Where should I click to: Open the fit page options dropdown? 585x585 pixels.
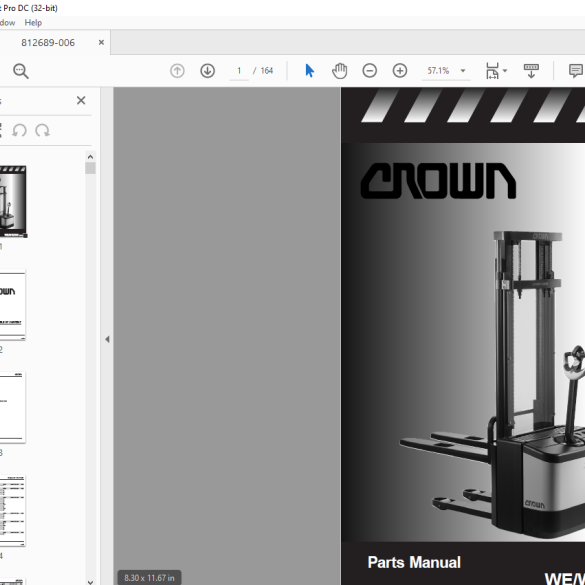coord(497,71)
